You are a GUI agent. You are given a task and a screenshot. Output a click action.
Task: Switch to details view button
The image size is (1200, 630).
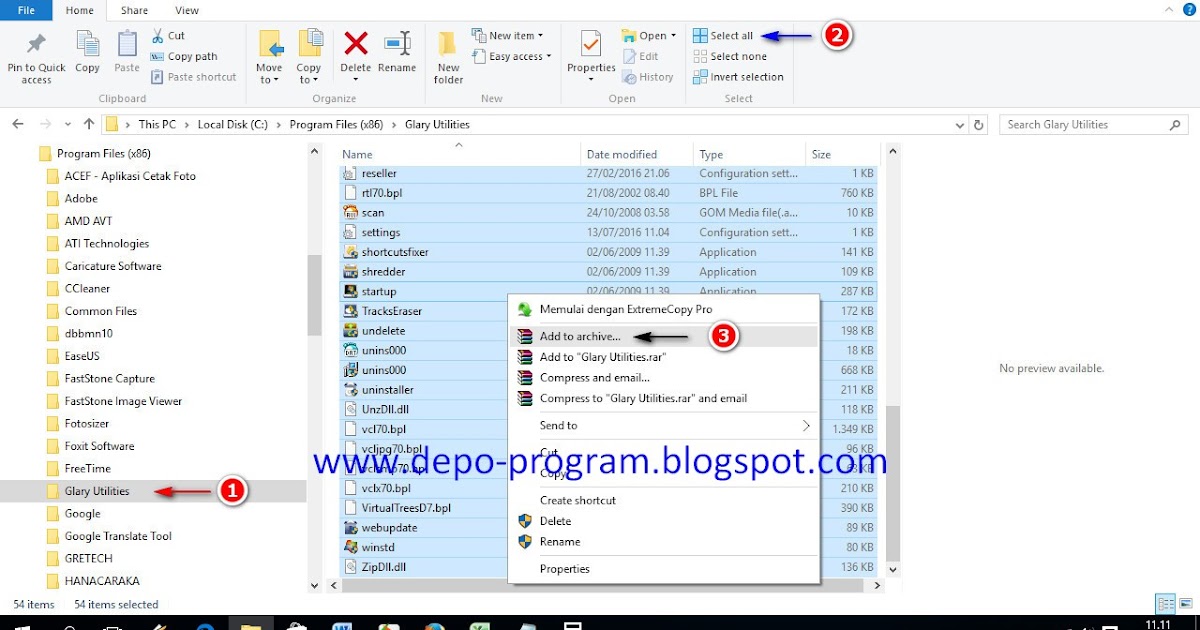click(1166, 604)
